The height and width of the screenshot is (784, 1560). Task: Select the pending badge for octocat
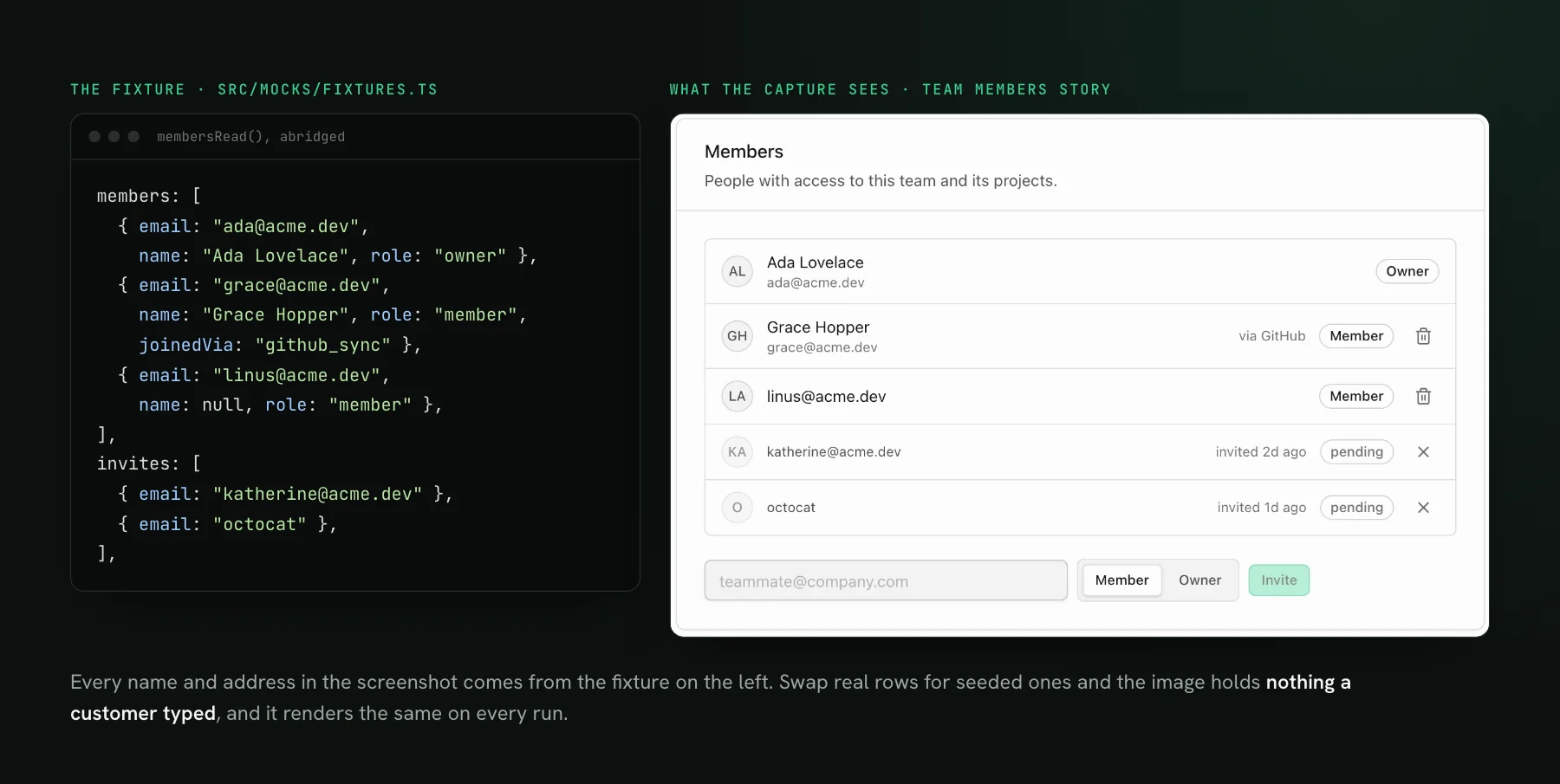click(1356, 508)
